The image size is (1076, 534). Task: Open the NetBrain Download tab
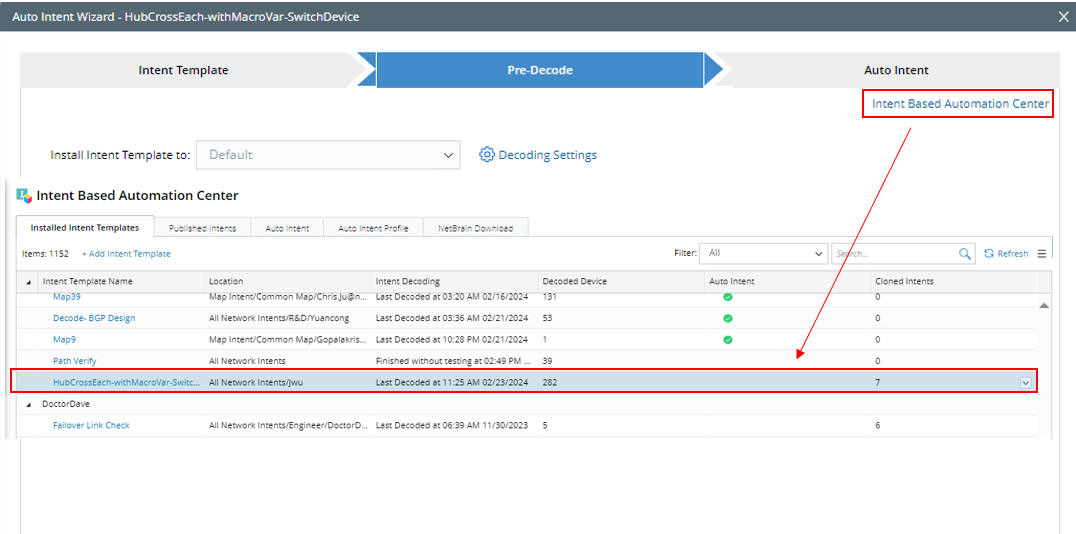pyautogui.click(x=475, y=228)
